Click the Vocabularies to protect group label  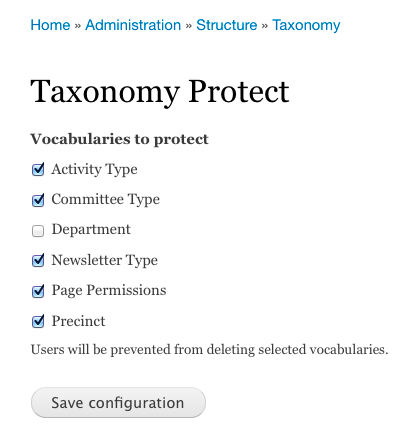[x=119, y=139]
